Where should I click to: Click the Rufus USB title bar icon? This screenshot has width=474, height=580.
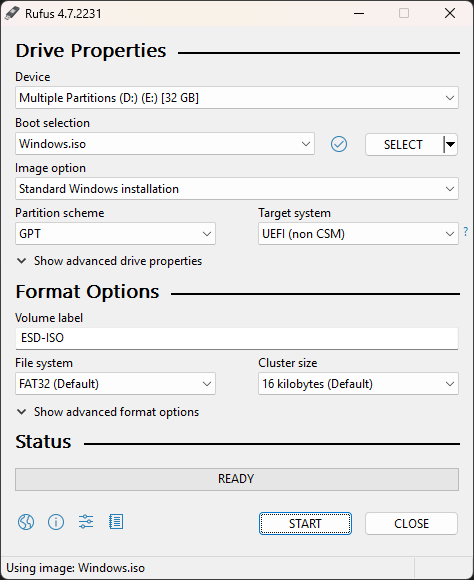tap(11, 14)
